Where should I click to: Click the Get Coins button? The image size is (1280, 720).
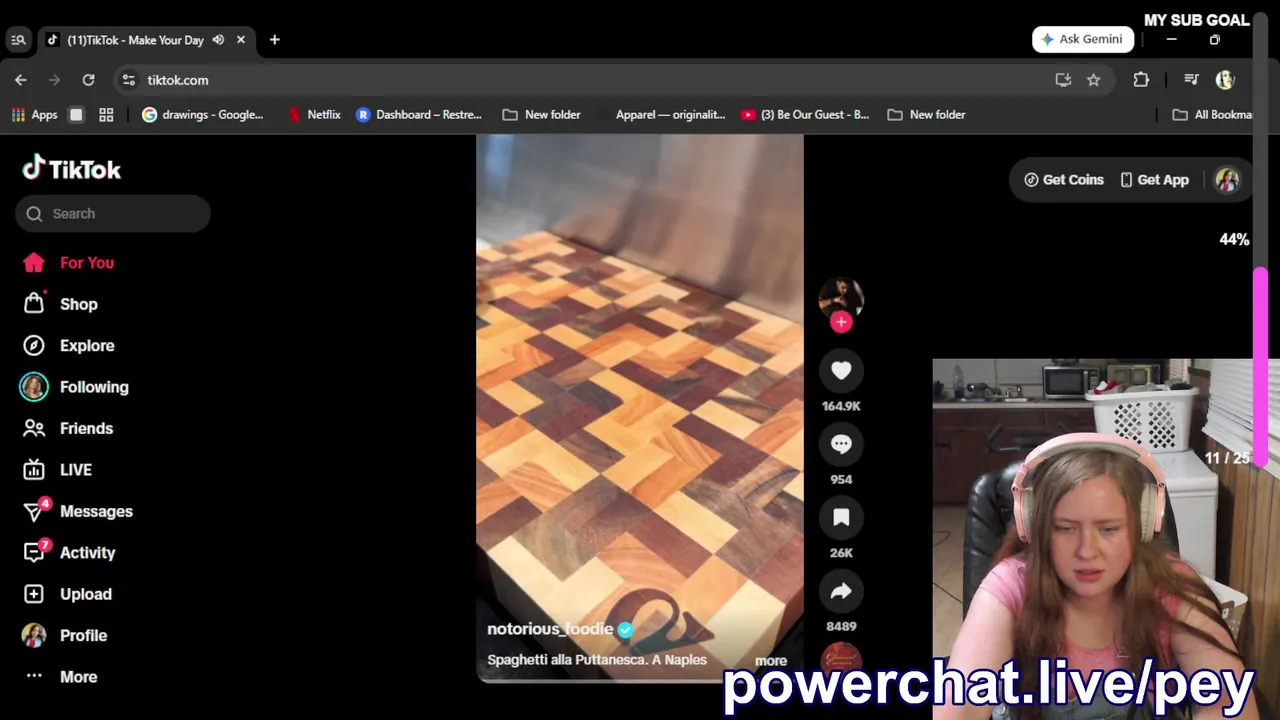[x=1064, y=180]
